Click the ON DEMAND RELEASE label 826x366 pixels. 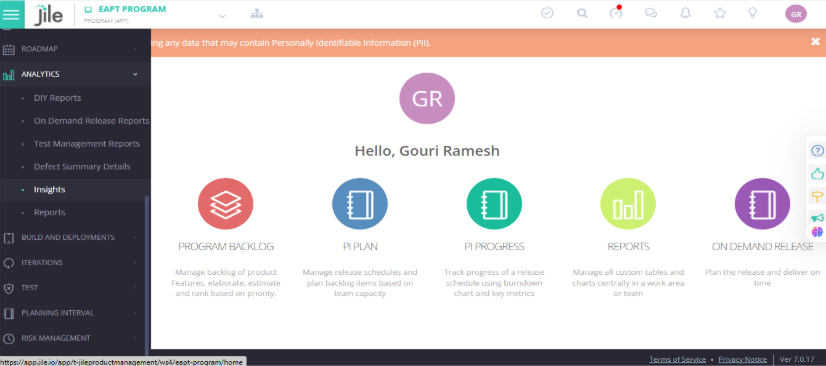point(762,246)
